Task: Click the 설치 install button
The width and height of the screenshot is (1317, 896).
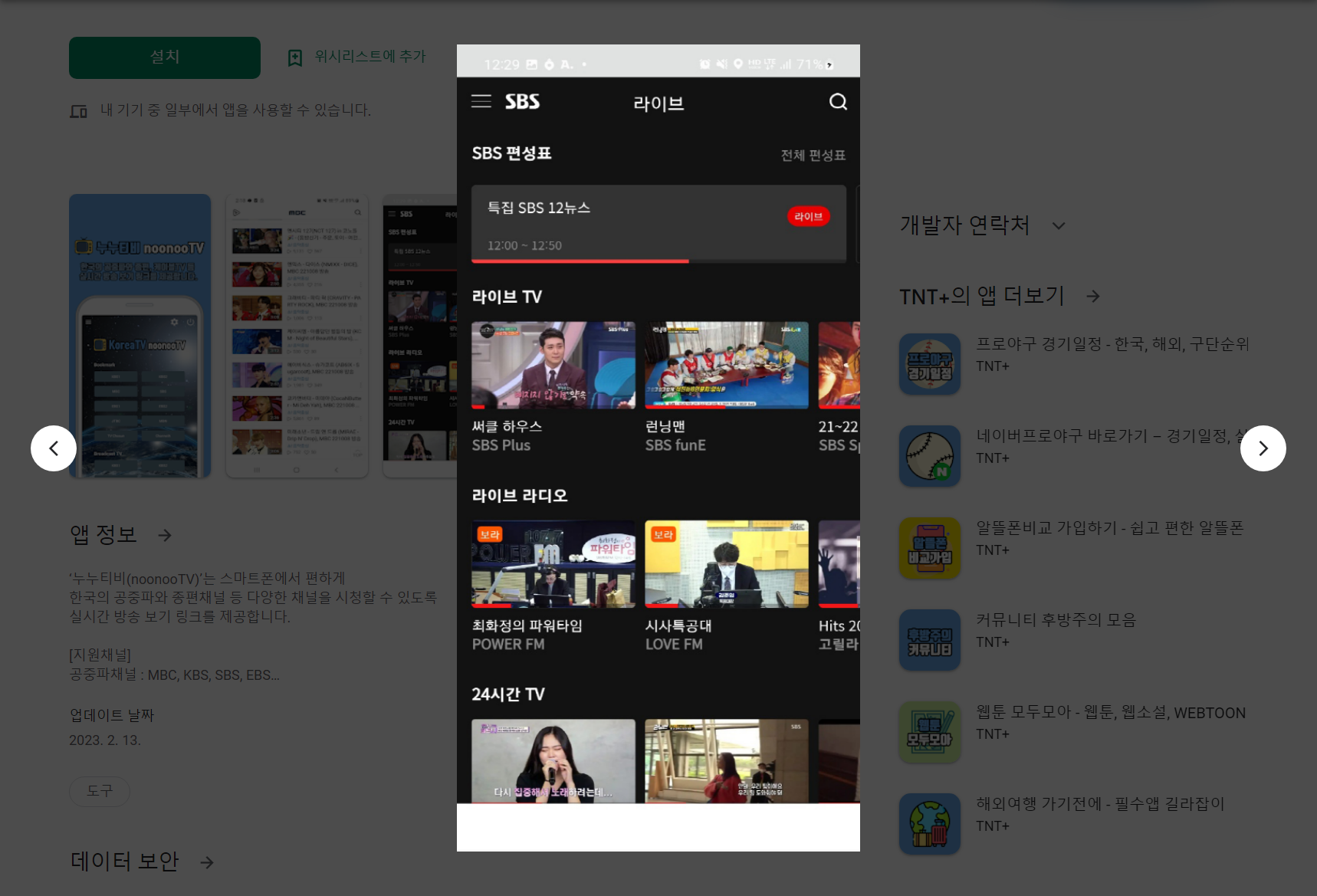Action: pos(164,57)
